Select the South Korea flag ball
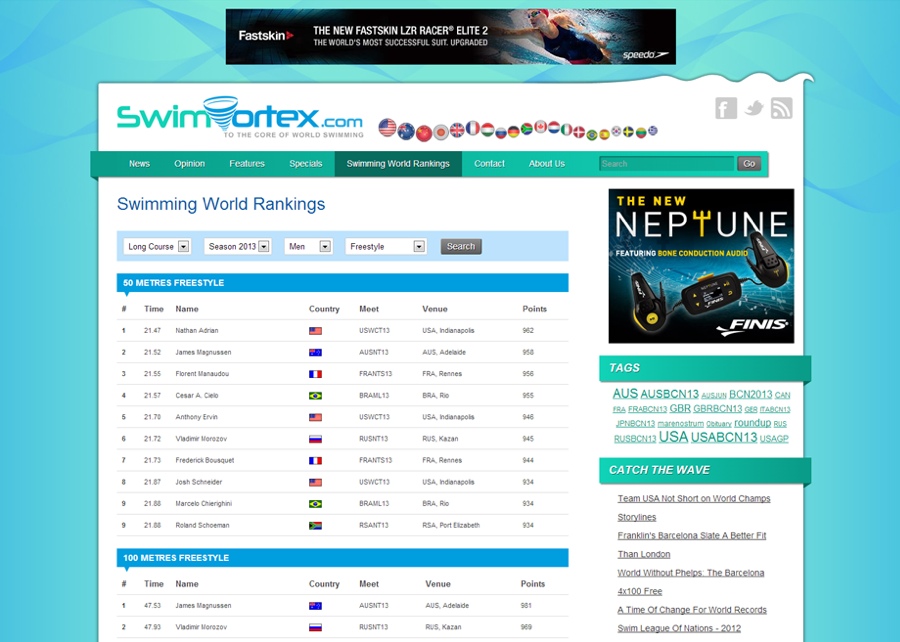900x642 pixels. point(616,131)
